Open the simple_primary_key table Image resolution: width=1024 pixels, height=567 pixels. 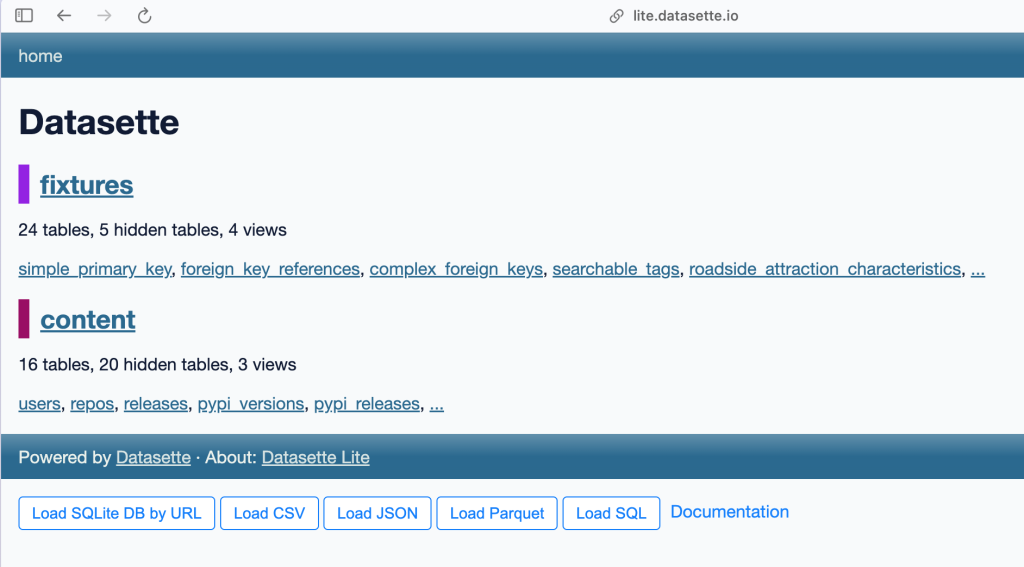[x=95, y=269]
